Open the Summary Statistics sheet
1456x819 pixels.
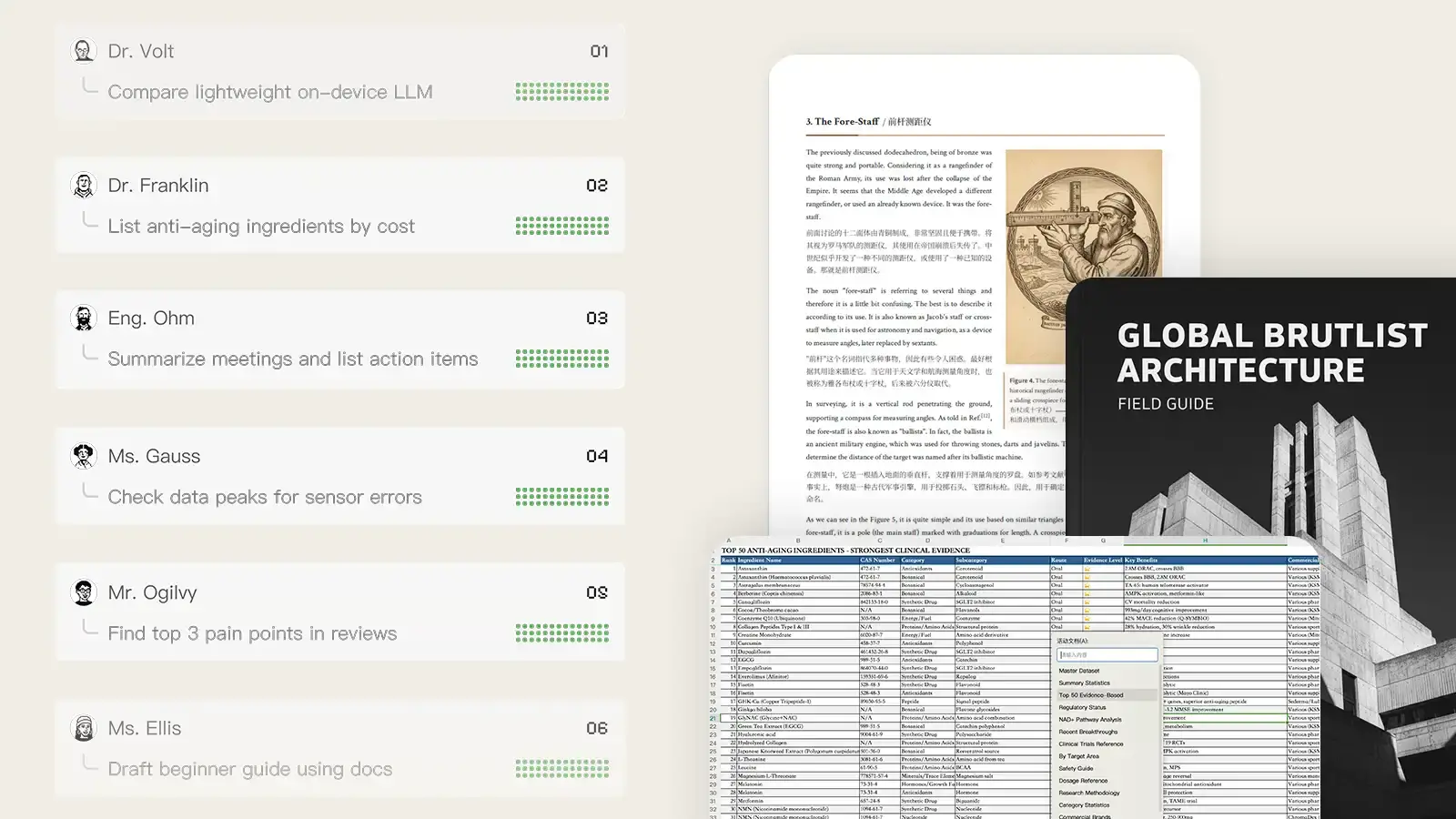coord(1085,683)
